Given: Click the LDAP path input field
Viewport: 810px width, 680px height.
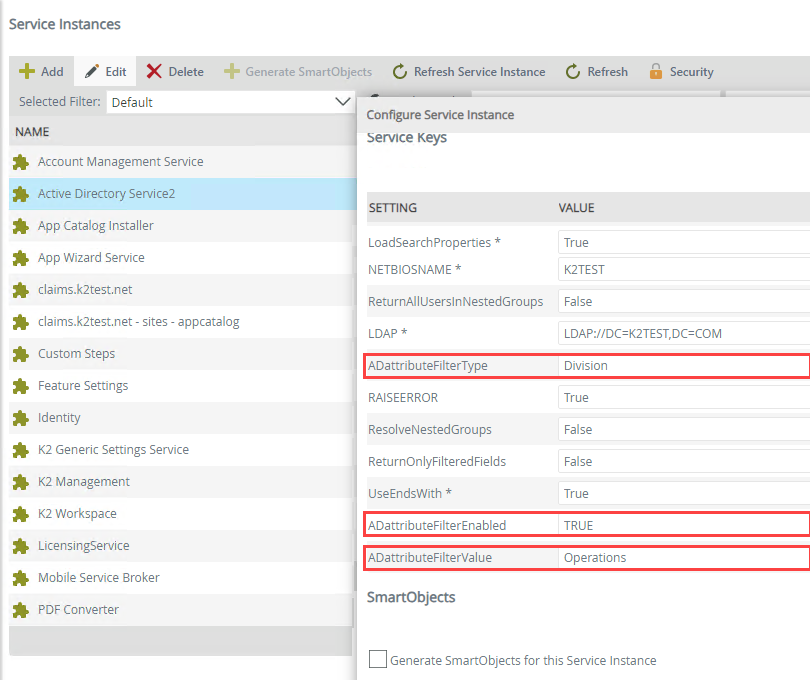Looking at the screenshot, I should coord(683,334).
